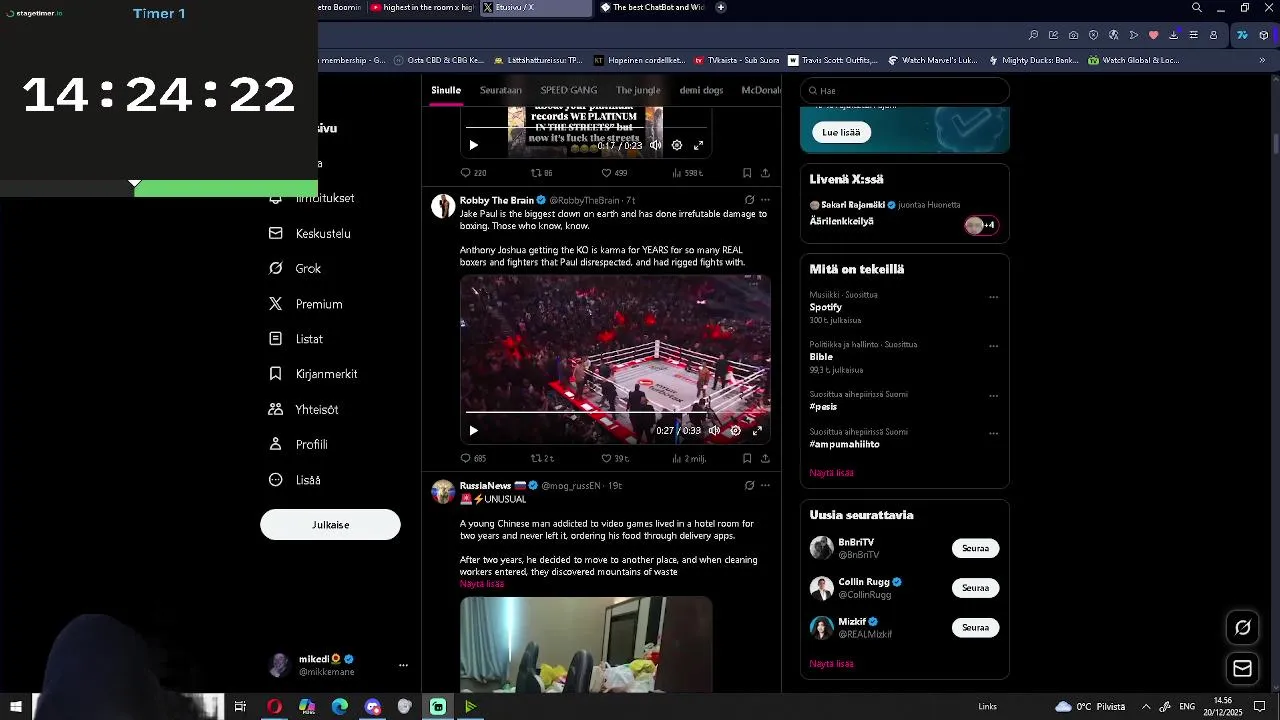Bookmark Robby The Brain's post
Image resolution: width=1280 pixels, height=720 pixels.
(x=747, y=458)
